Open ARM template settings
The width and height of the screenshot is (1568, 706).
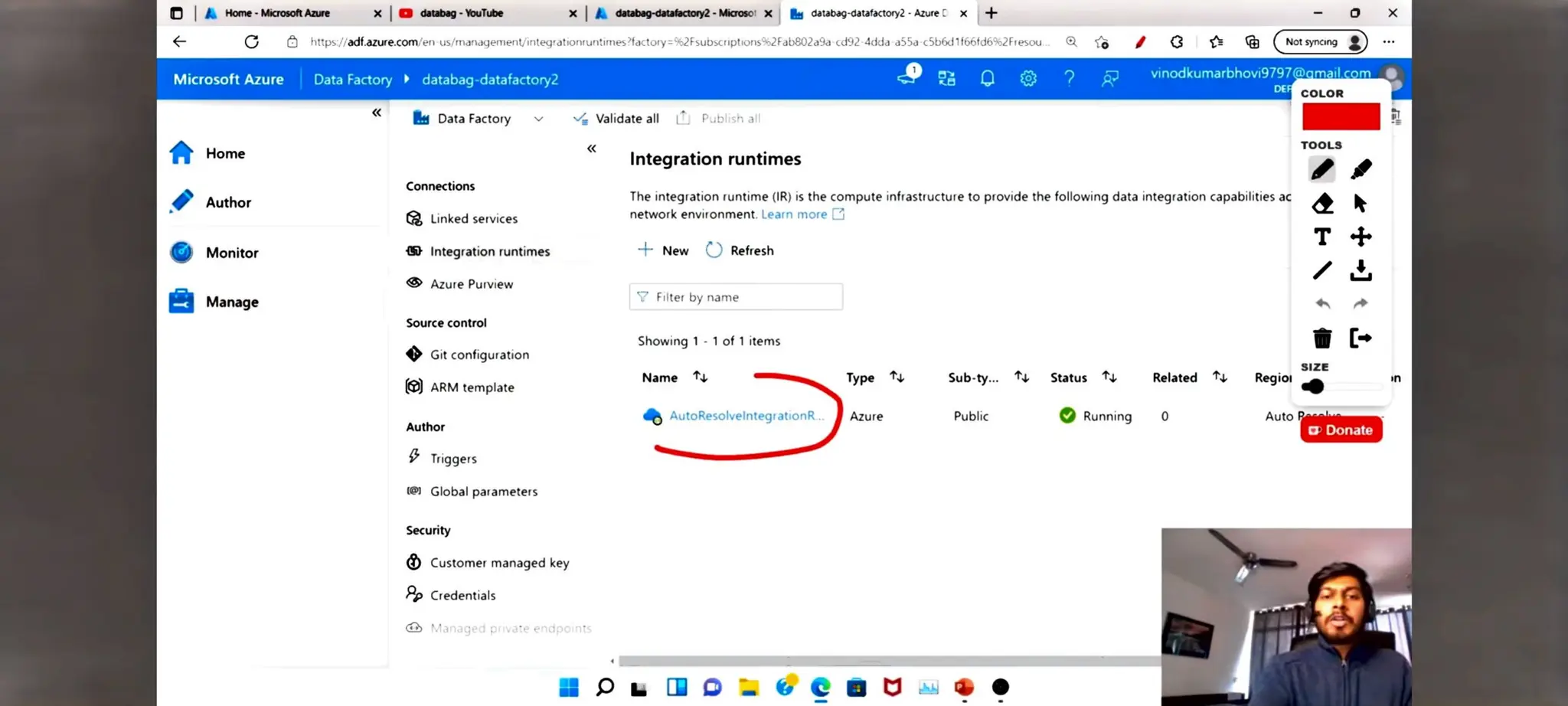460,387
